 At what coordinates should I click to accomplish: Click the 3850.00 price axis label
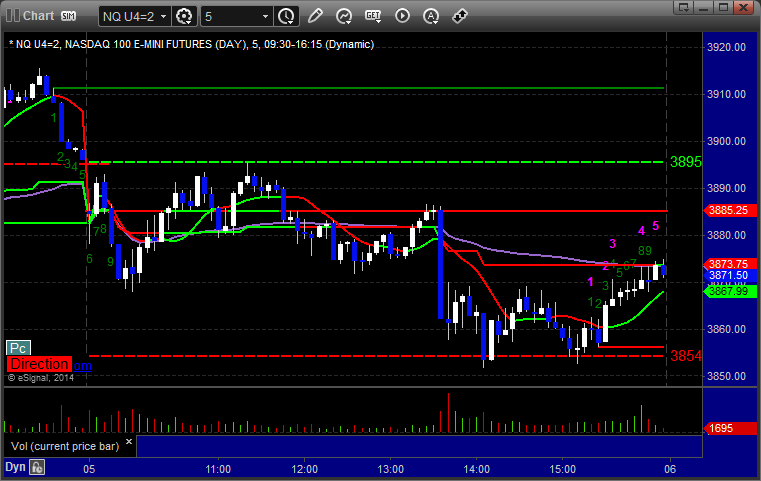[x=726, y=376]
